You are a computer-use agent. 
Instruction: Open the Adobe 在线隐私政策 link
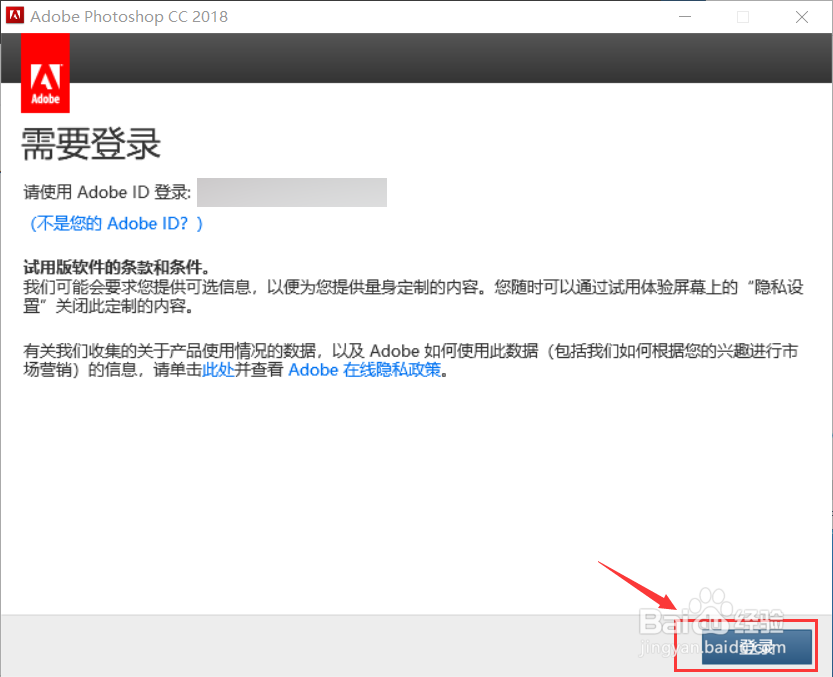click(364, 369)
